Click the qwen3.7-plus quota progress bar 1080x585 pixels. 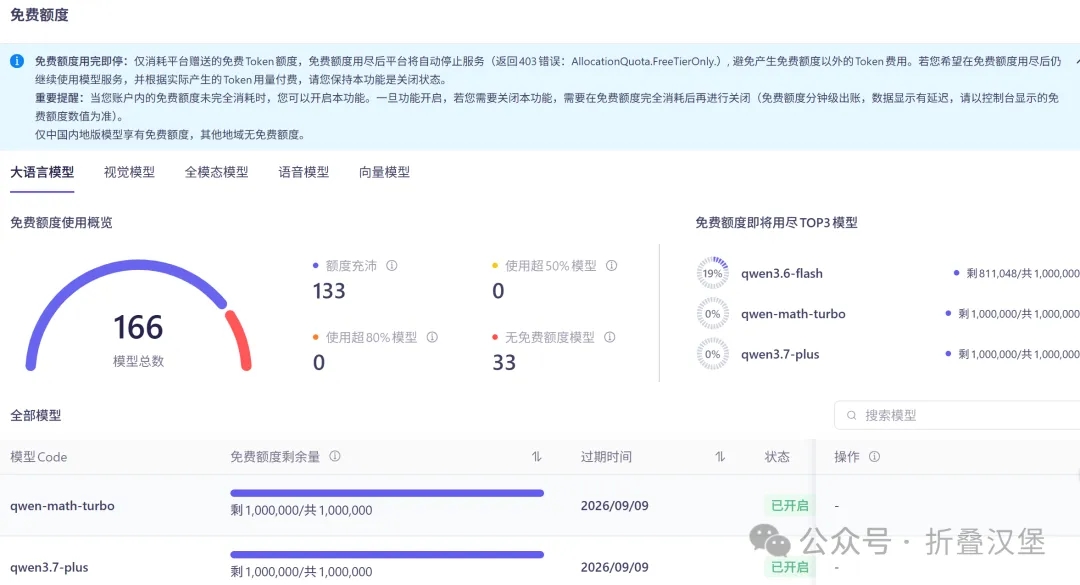[x=387, y=555]
